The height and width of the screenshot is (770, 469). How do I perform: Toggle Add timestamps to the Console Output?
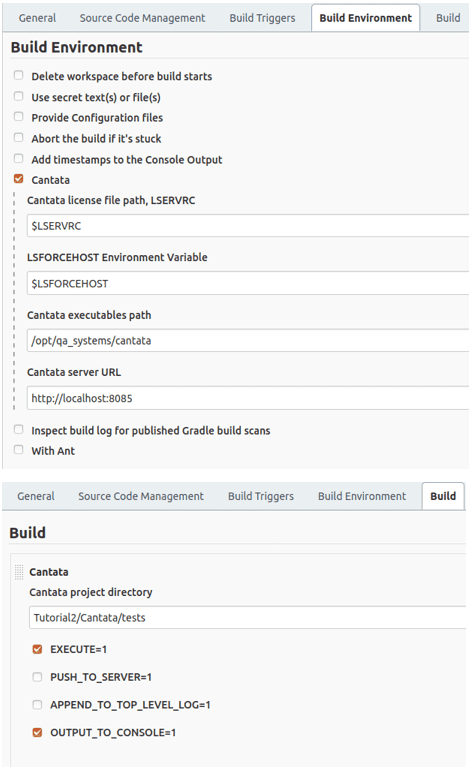pos(19,159)
